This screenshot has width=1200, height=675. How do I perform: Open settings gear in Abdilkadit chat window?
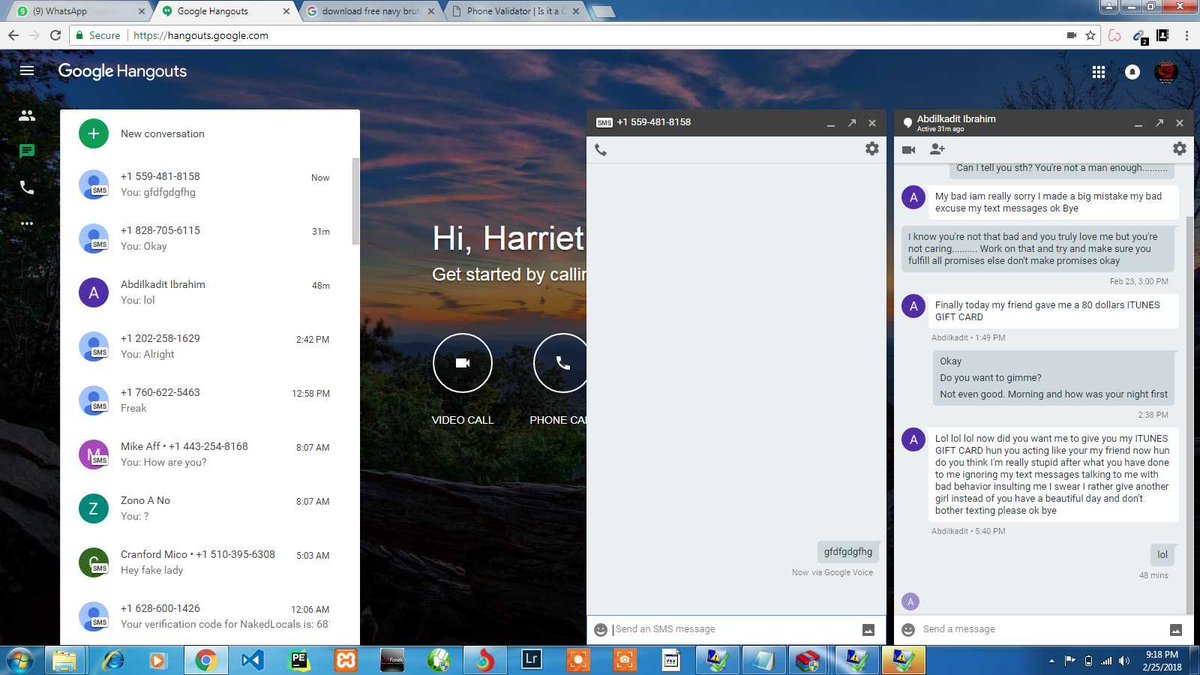click(x=1179, y=148)
